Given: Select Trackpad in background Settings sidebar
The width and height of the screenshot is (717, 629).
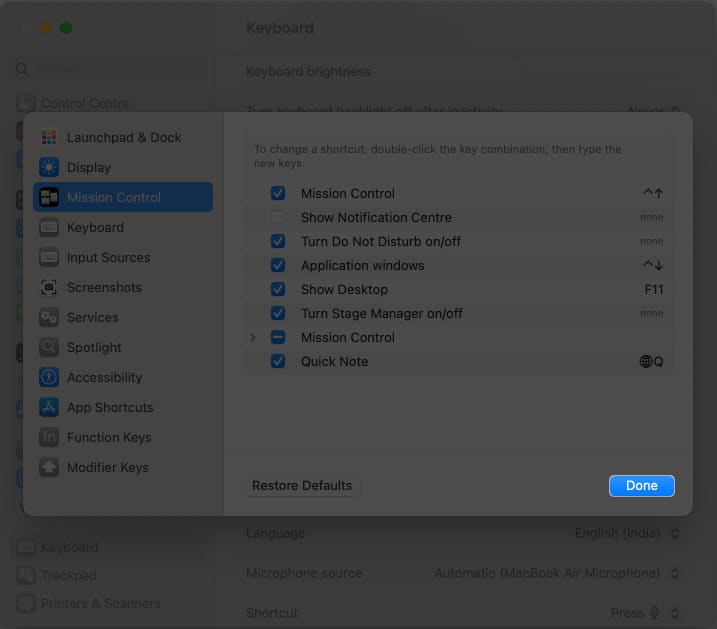Looking at the screenshot, I should 69,575.
